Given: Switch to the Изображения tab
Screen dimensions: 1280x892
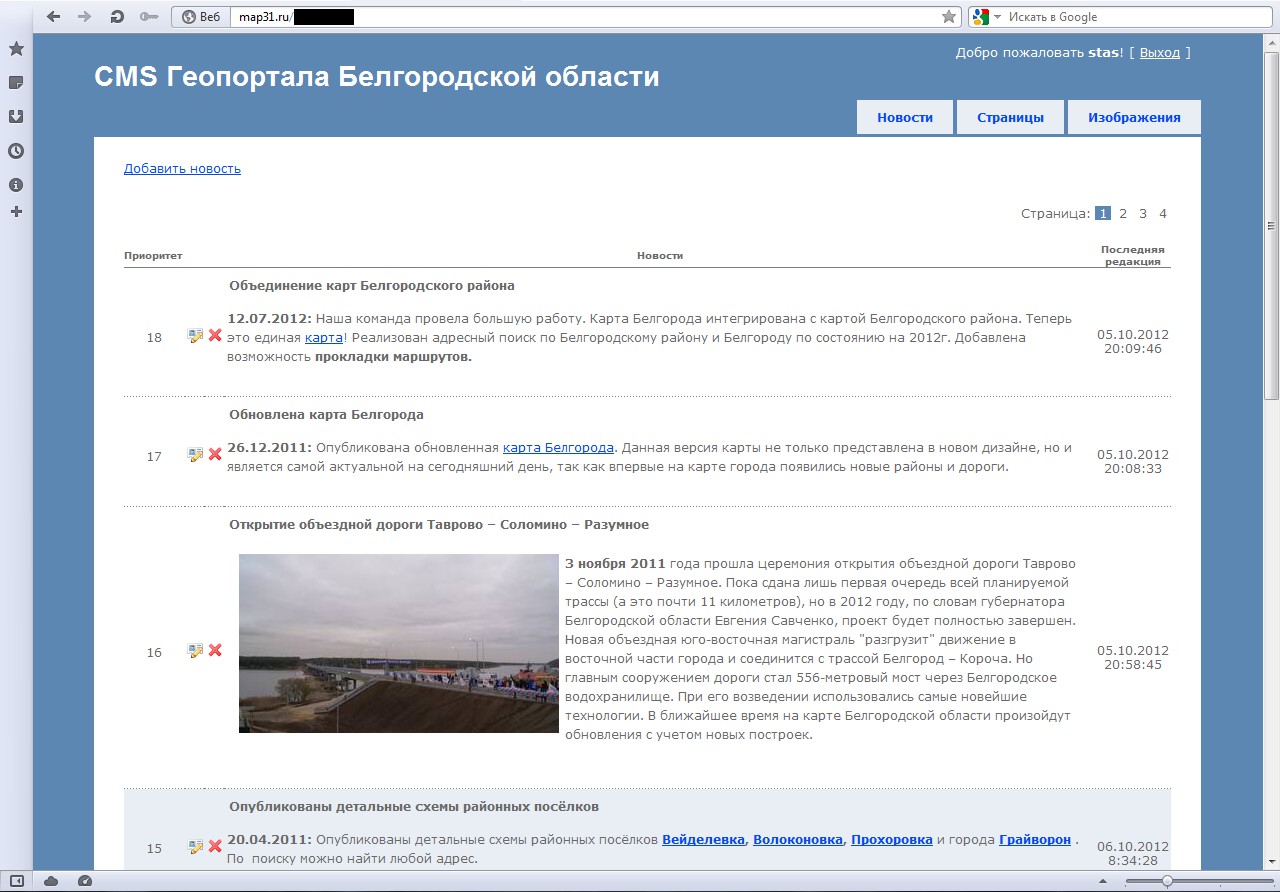Looking at the screenshot, I should 1134,117.
